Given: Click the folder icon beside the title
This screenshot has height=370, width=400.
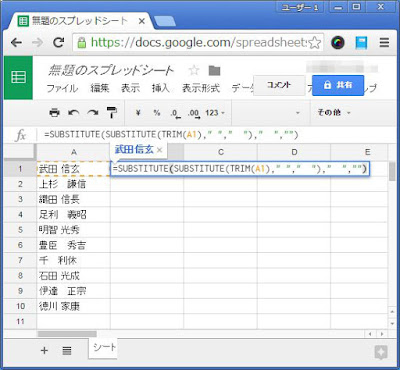Looking at the screenshot, I should 214,71.
